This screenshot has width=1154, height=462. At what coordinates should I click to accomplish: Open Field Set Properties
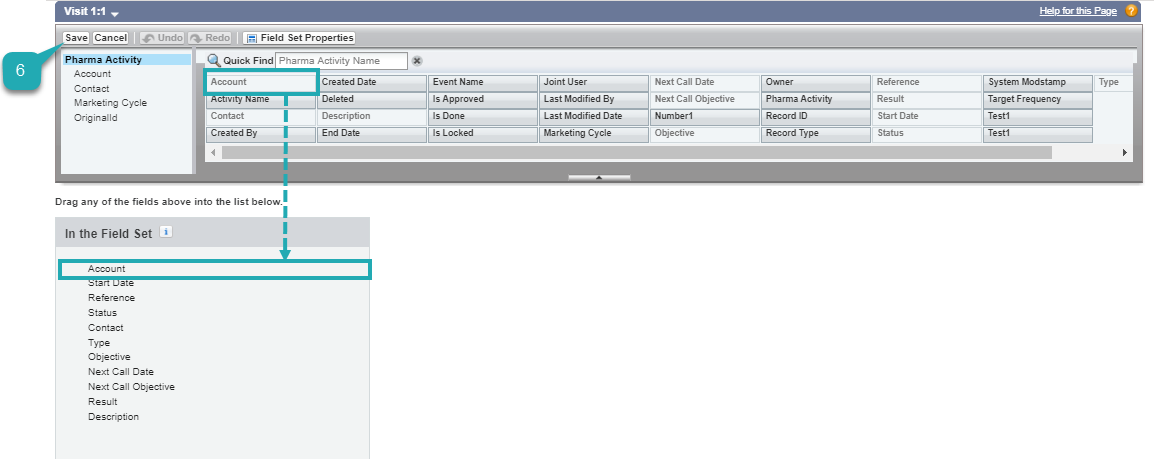click(299, 38)
